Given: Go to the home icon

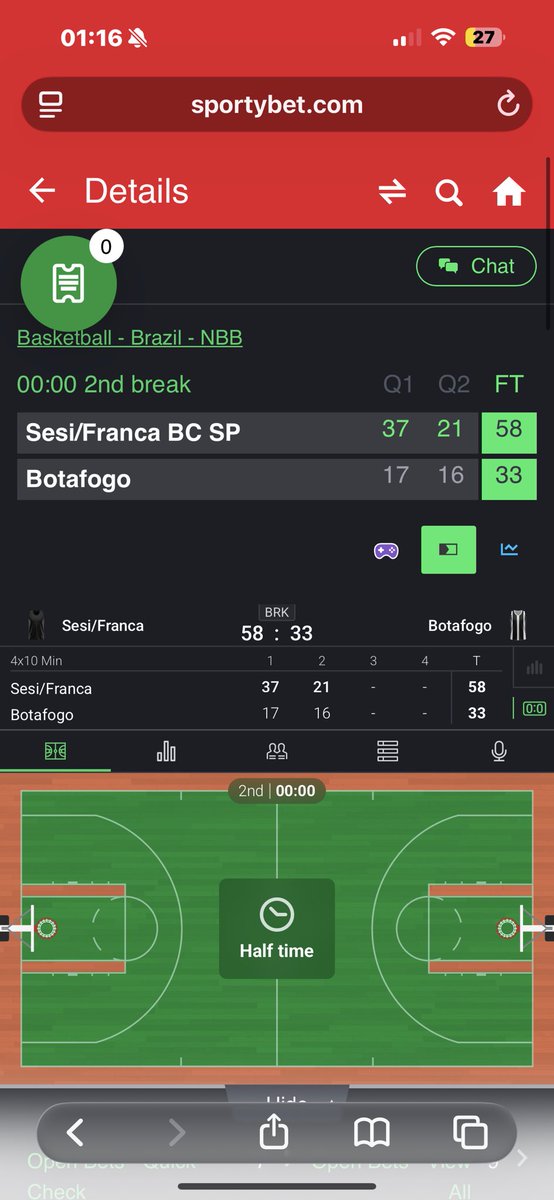Looking at the screenshot, I should tap(509, 192).
